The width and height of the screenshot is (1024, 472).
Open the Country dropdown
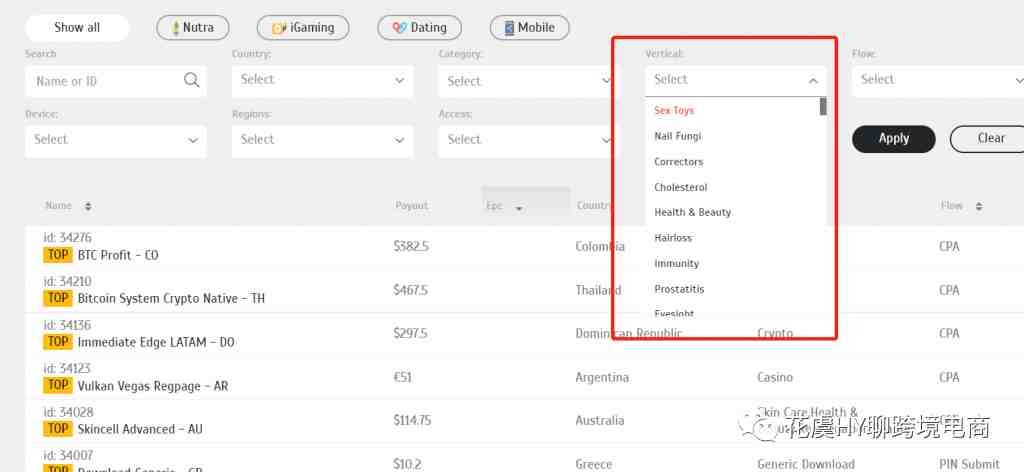[322, 80]
